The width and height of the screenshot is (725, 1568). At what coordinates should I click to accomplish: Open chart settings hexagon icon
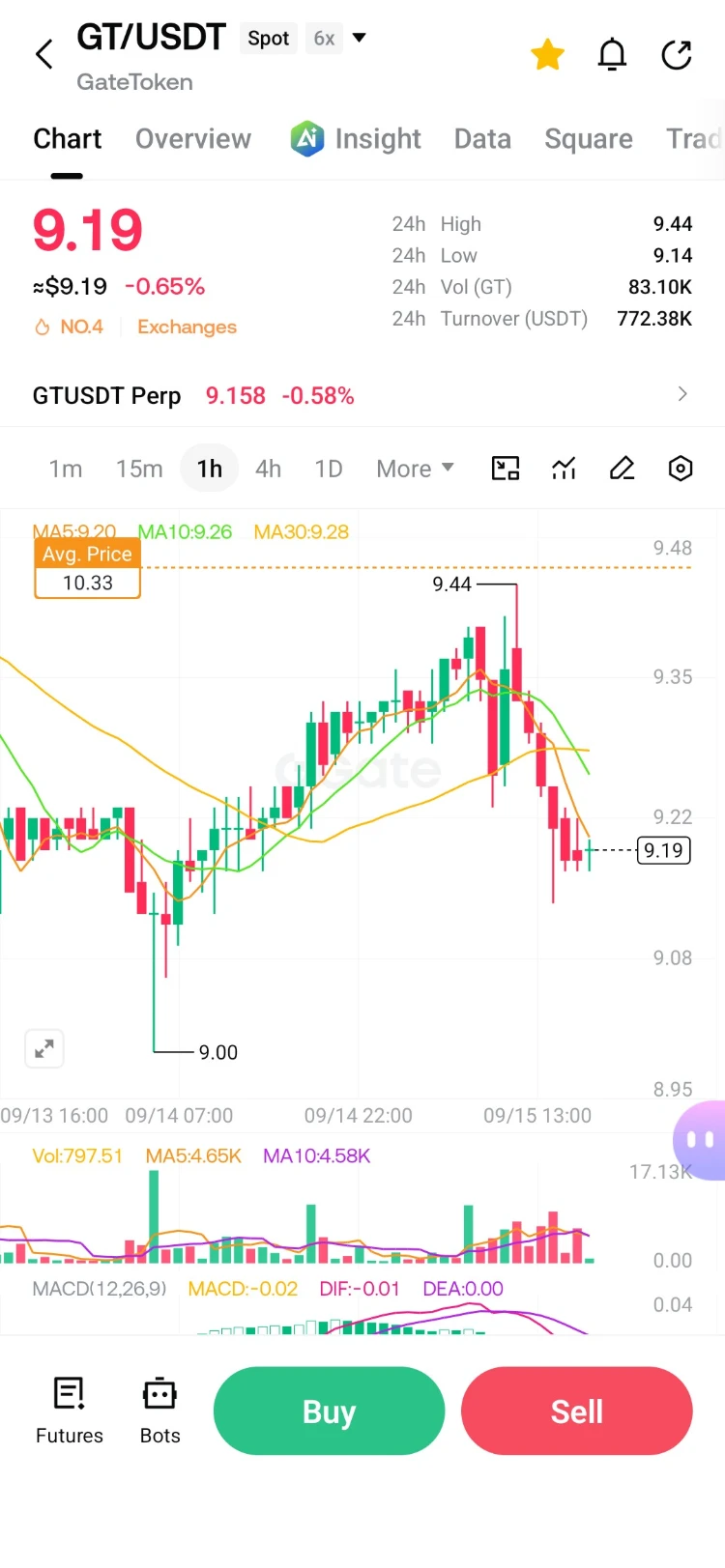coord(681,469)
